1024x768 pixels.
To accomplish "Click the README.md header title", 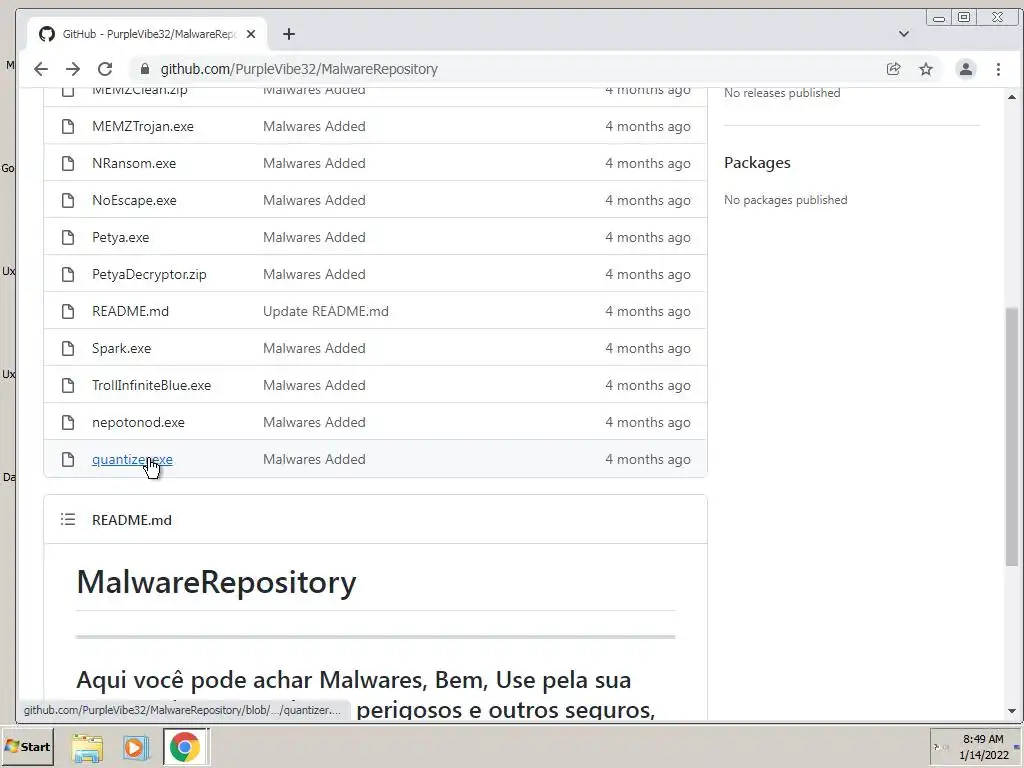I will click(132, 520).
